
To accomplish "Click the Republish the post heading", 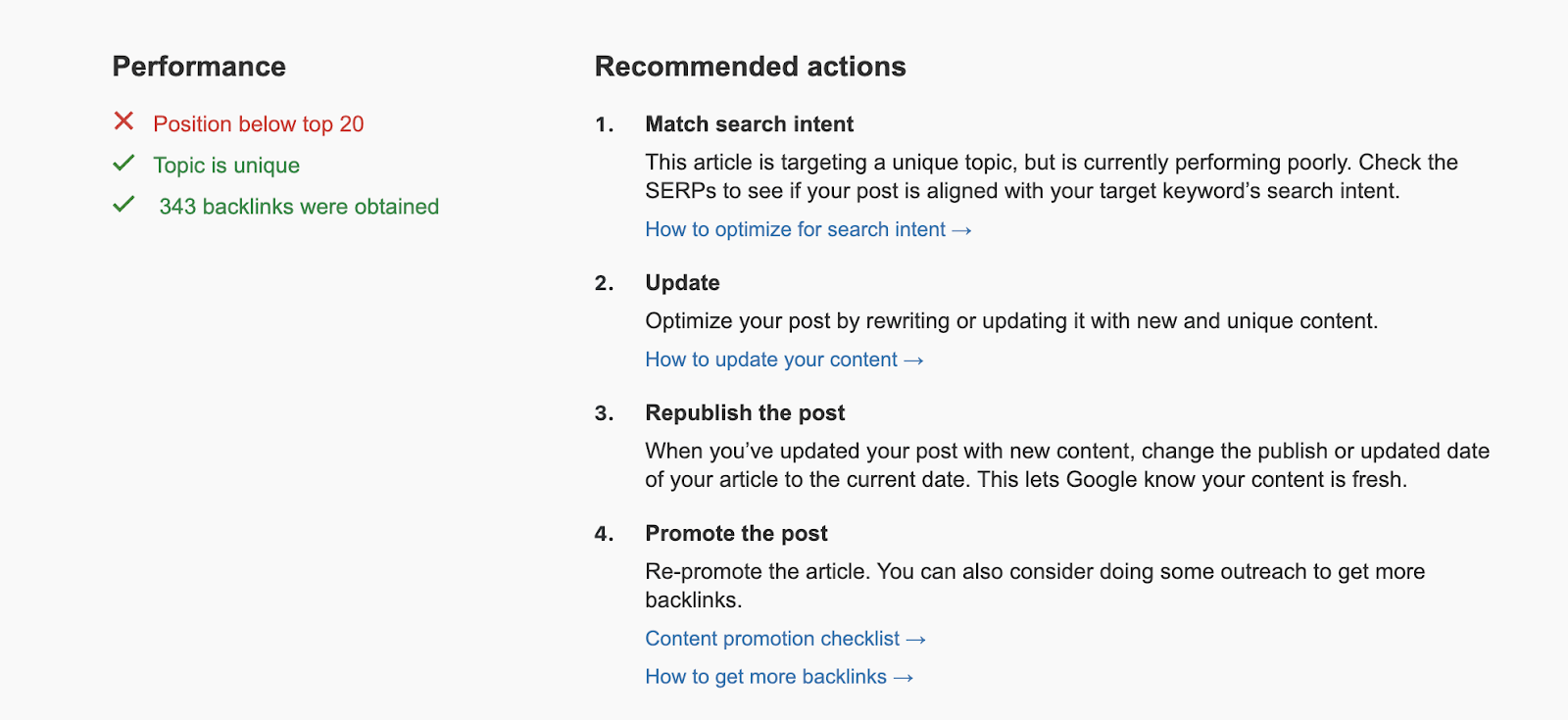I will pos(745,413).
